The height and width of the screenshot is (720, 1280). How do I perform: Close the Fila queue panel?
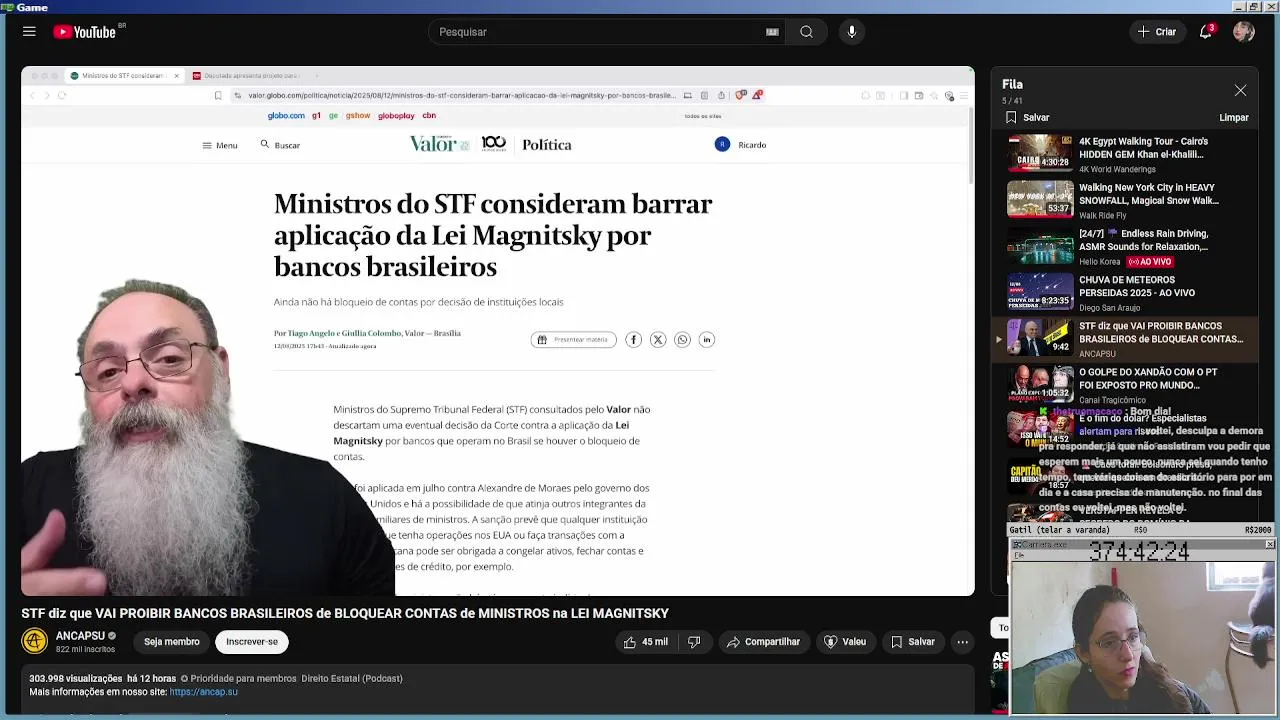pos(1240,90)
